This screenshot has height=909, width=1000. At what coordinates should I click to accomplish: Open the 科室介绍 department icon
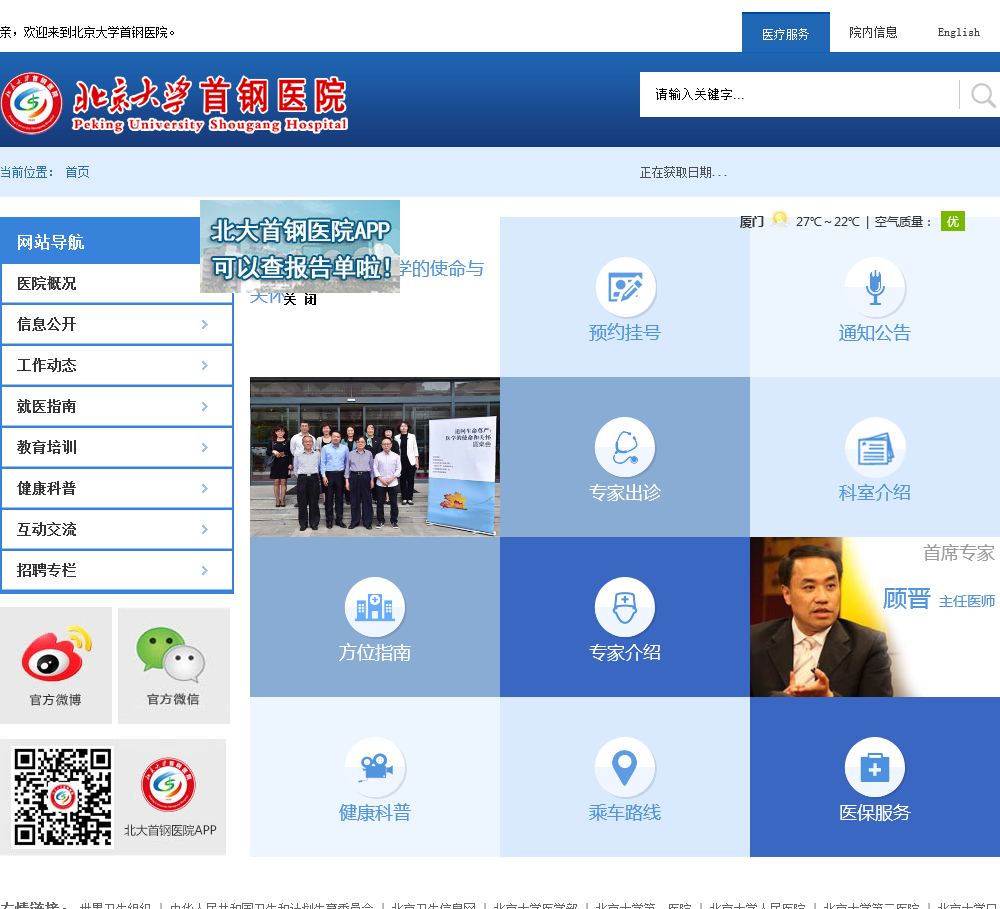[x=875, y=447]
